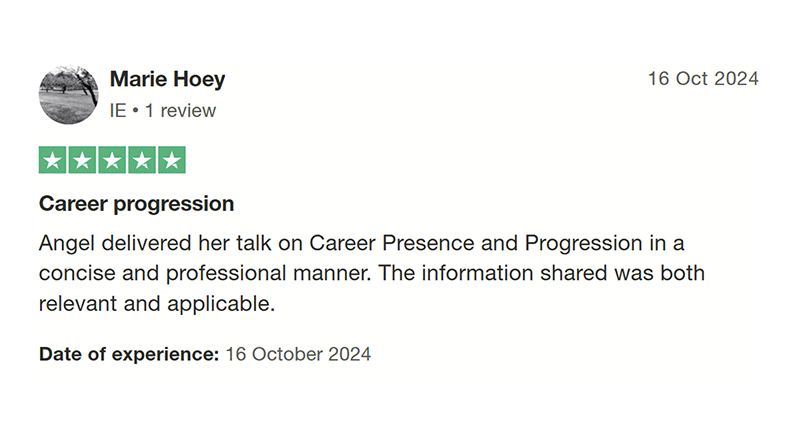800x433 pixels.
Task: Open the Marie Hoey reviewer name
Action: pyautogui.click(x=167, y=79)
